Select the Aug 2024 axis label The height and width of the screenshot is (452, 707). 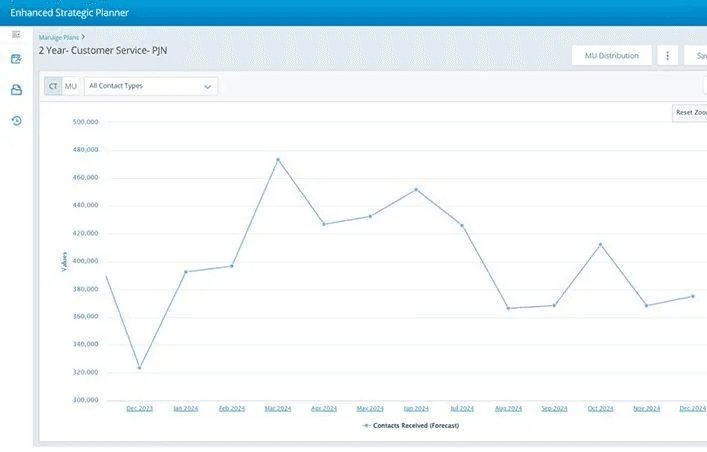pos(508,409)
